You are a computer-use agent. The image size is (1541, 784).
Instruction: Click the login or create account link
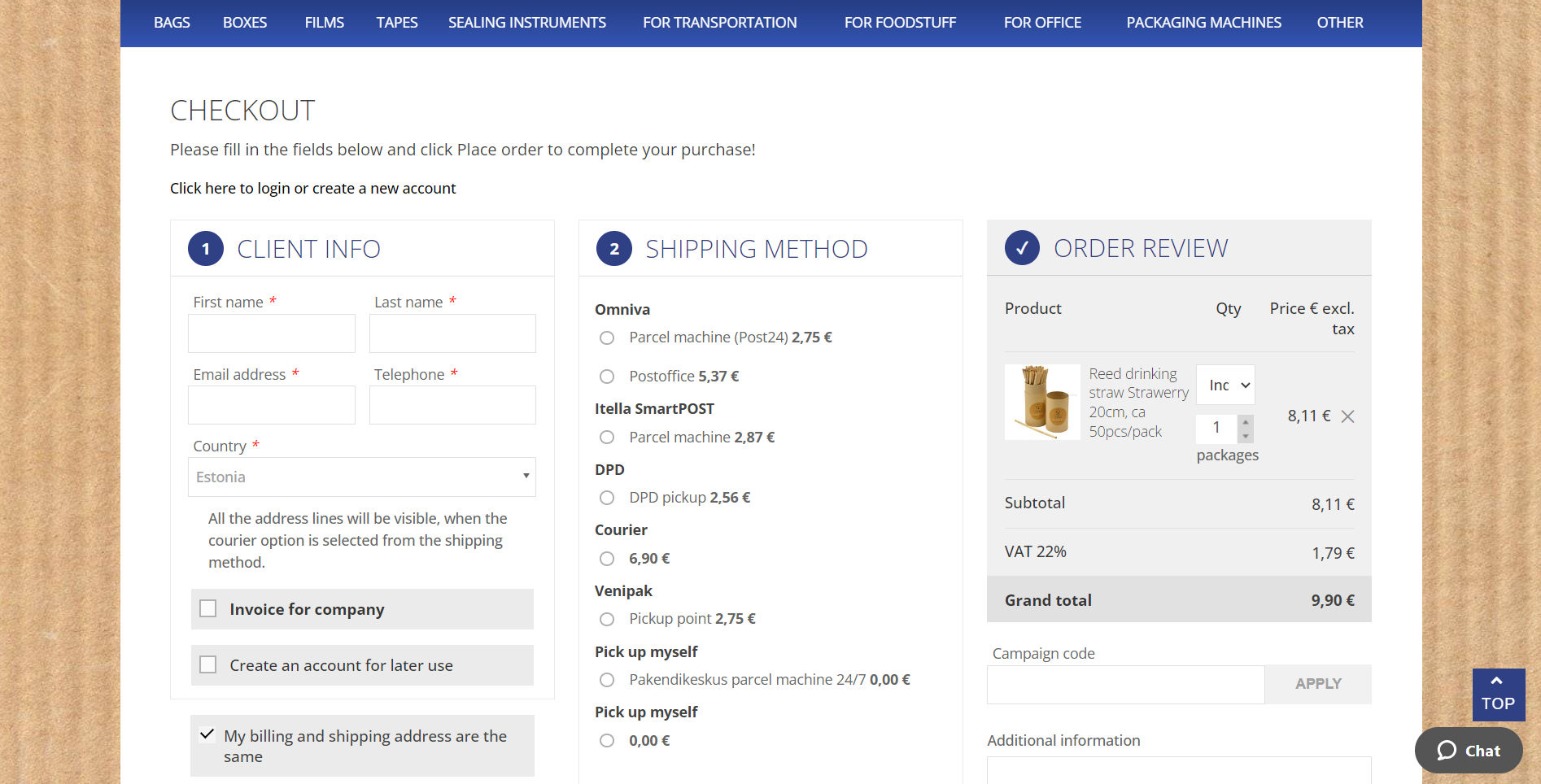click(x=312, y=188)
